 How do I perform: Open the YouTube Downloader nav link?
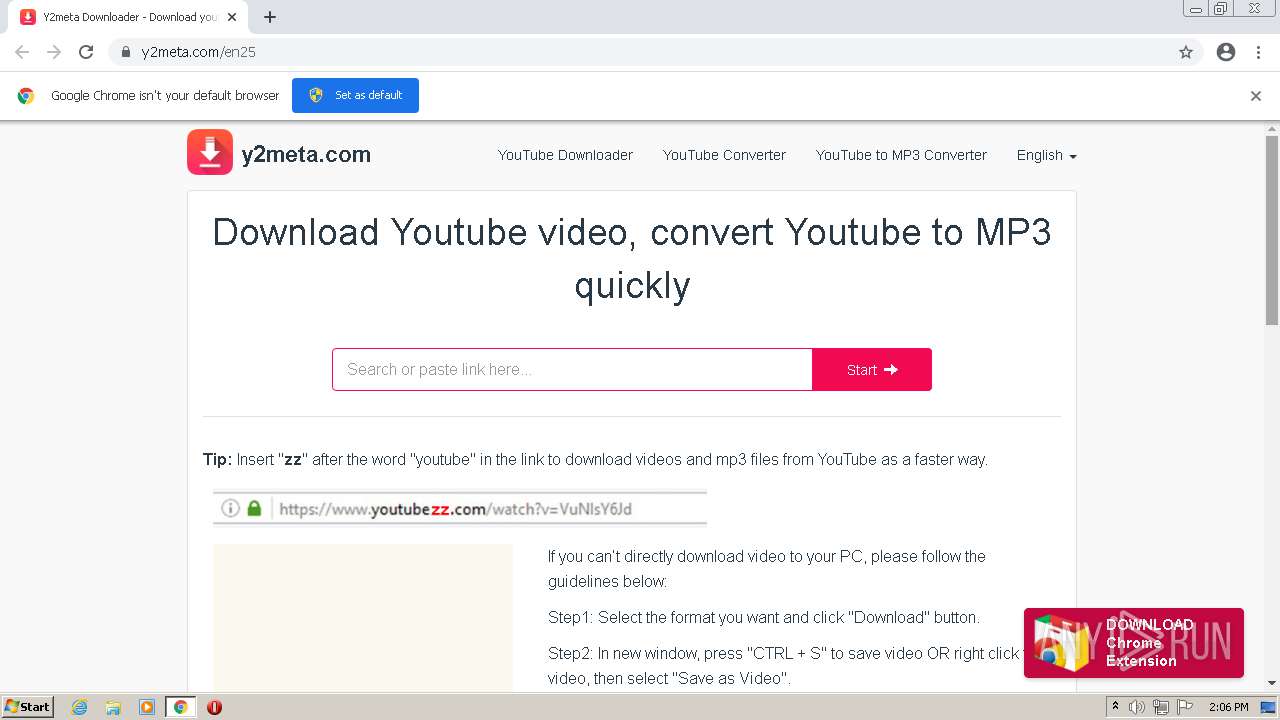(565, 155)
